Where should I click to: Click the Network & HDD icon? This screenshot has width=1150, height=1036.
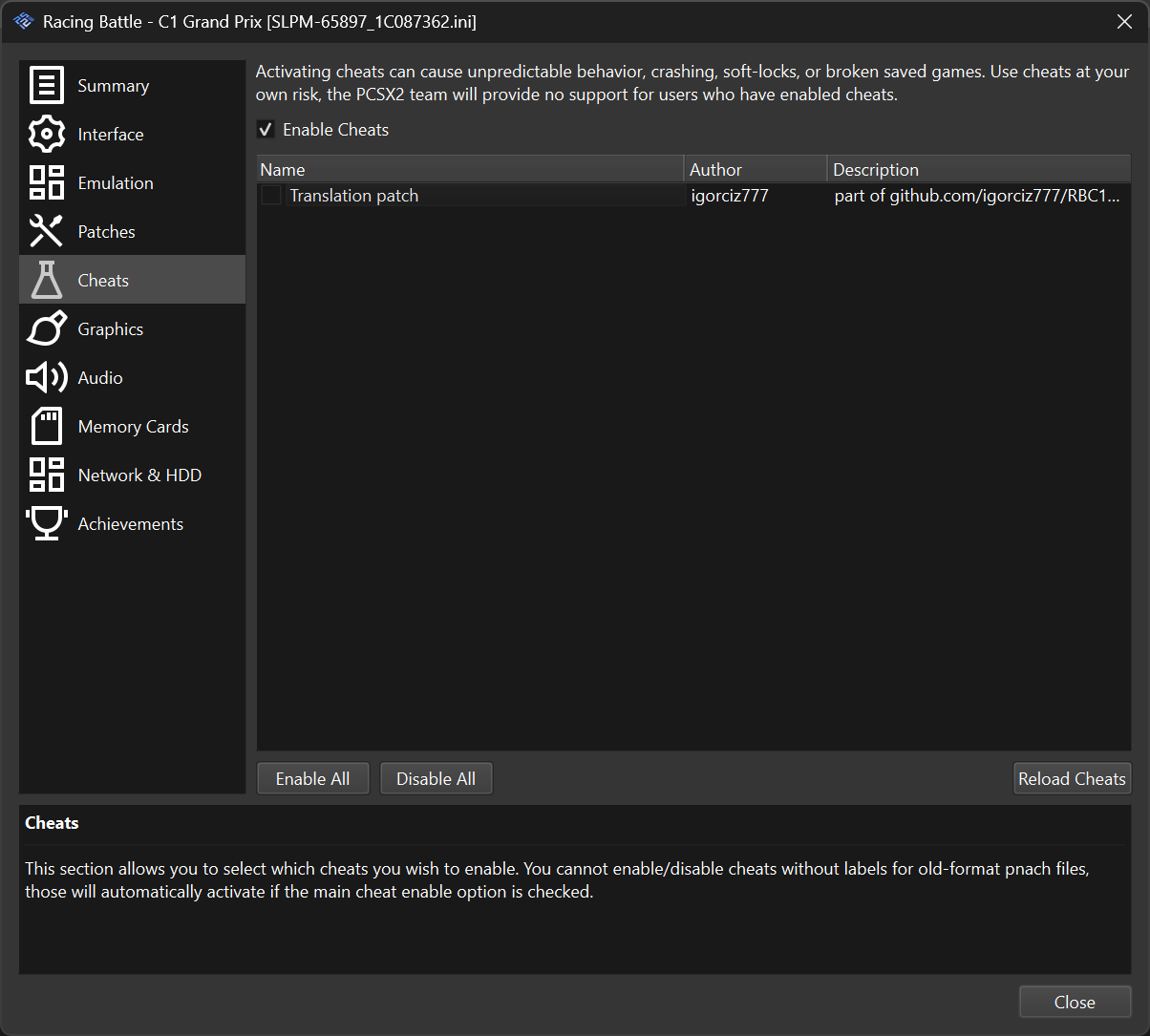pyautogui.click(x=46, y=475)
